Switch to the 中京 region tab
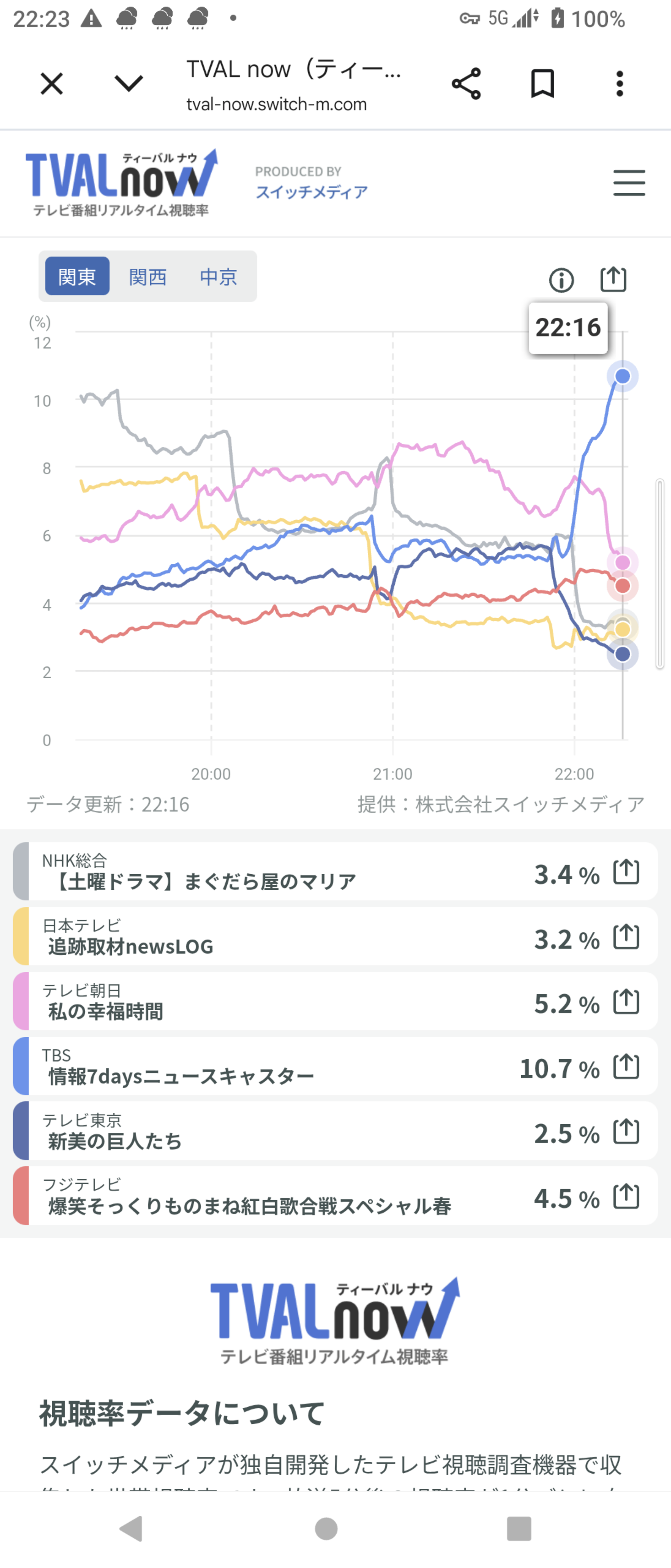The height and width of the screenshot is (1568, 671). [218, 277]
